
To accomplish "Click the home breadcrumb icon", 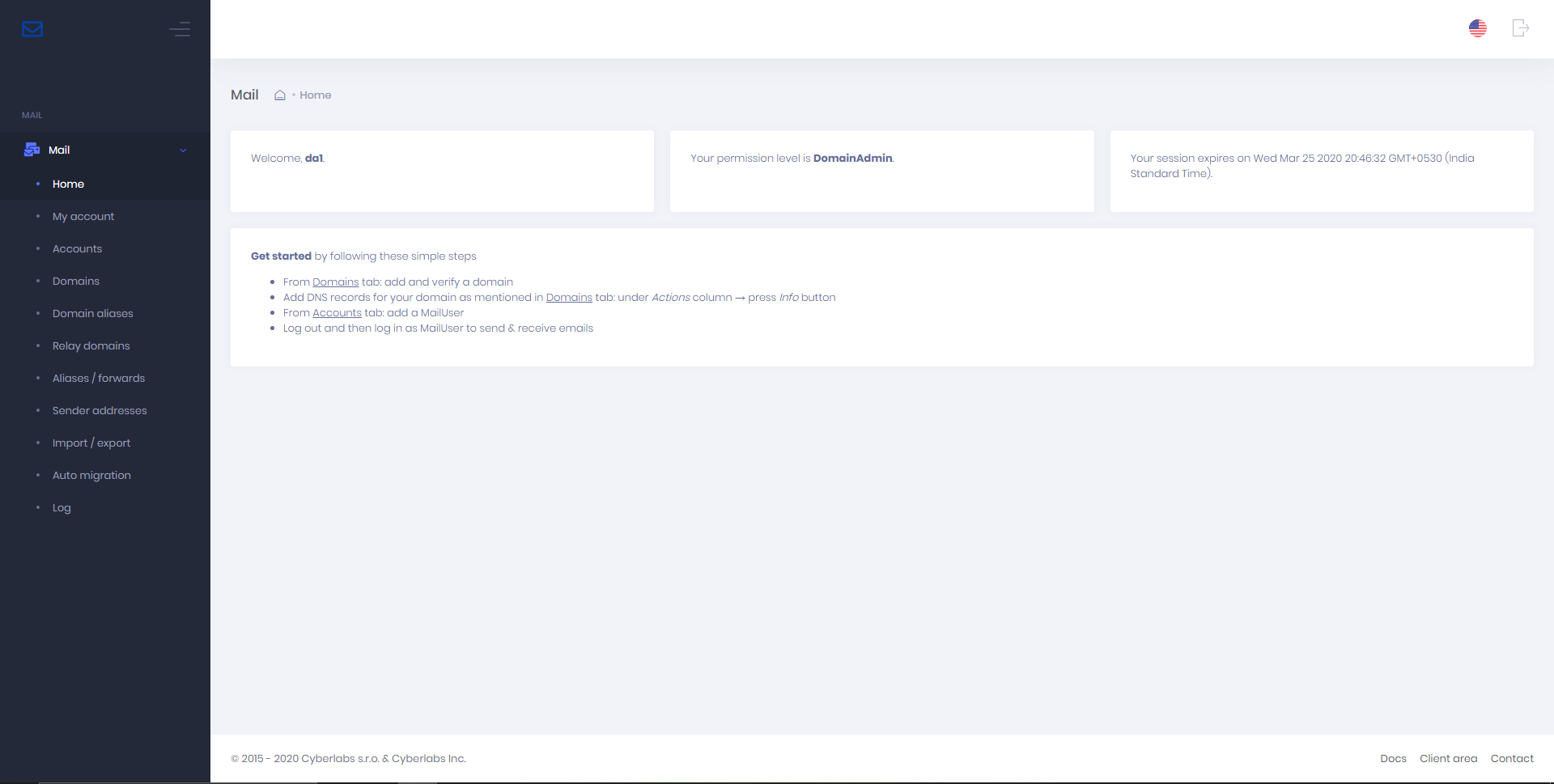I will click(x=280, y=95).
